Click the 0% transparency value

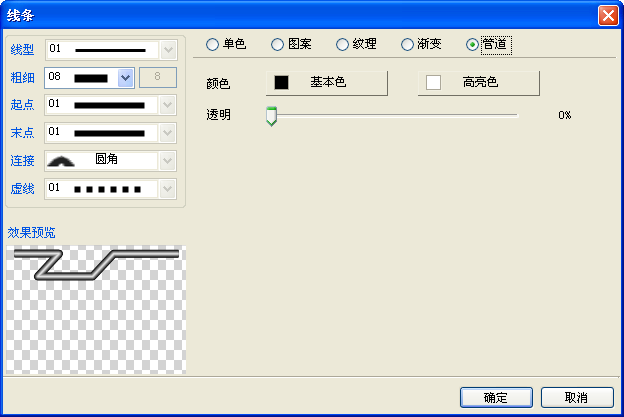point(565,115)
